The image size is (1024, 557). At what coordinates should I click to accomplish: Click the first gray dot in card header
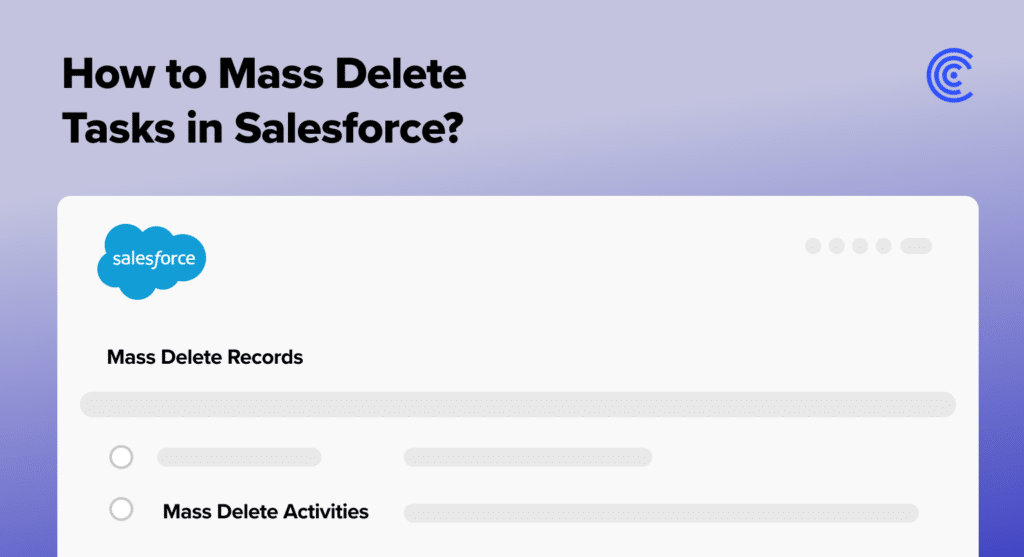tap(813, 246)
